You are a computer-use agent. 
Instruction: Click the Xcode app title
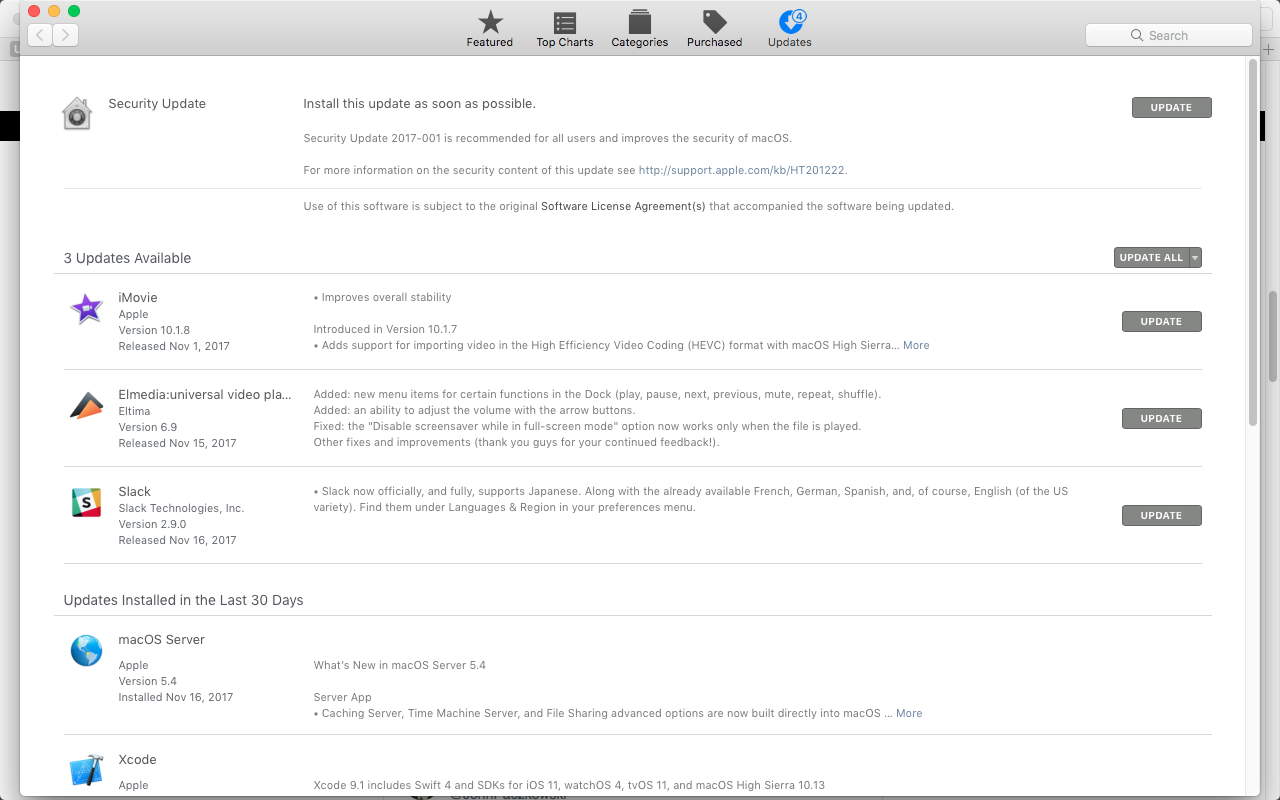[137, 759]
